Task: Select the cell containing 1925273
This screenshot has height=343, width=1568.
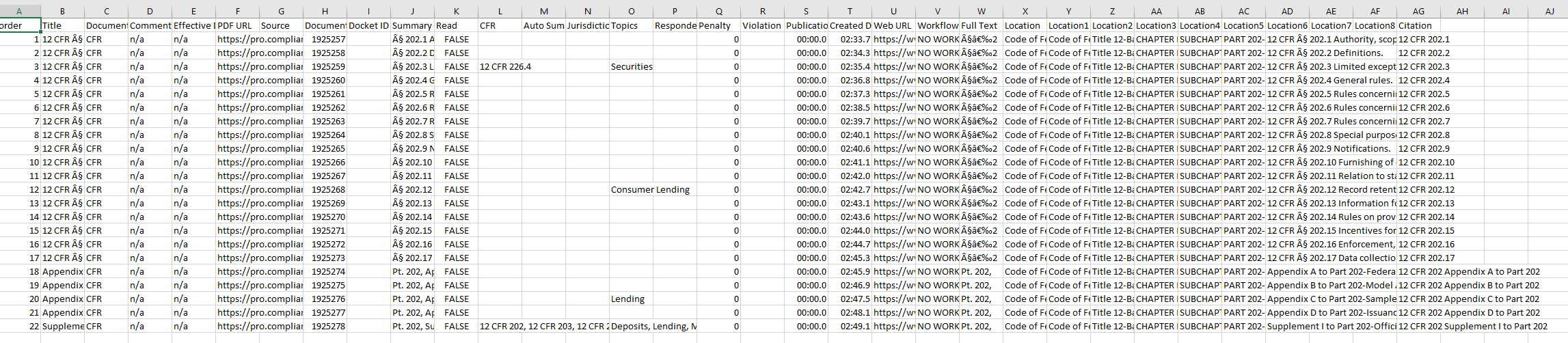Action: point(325,258)
